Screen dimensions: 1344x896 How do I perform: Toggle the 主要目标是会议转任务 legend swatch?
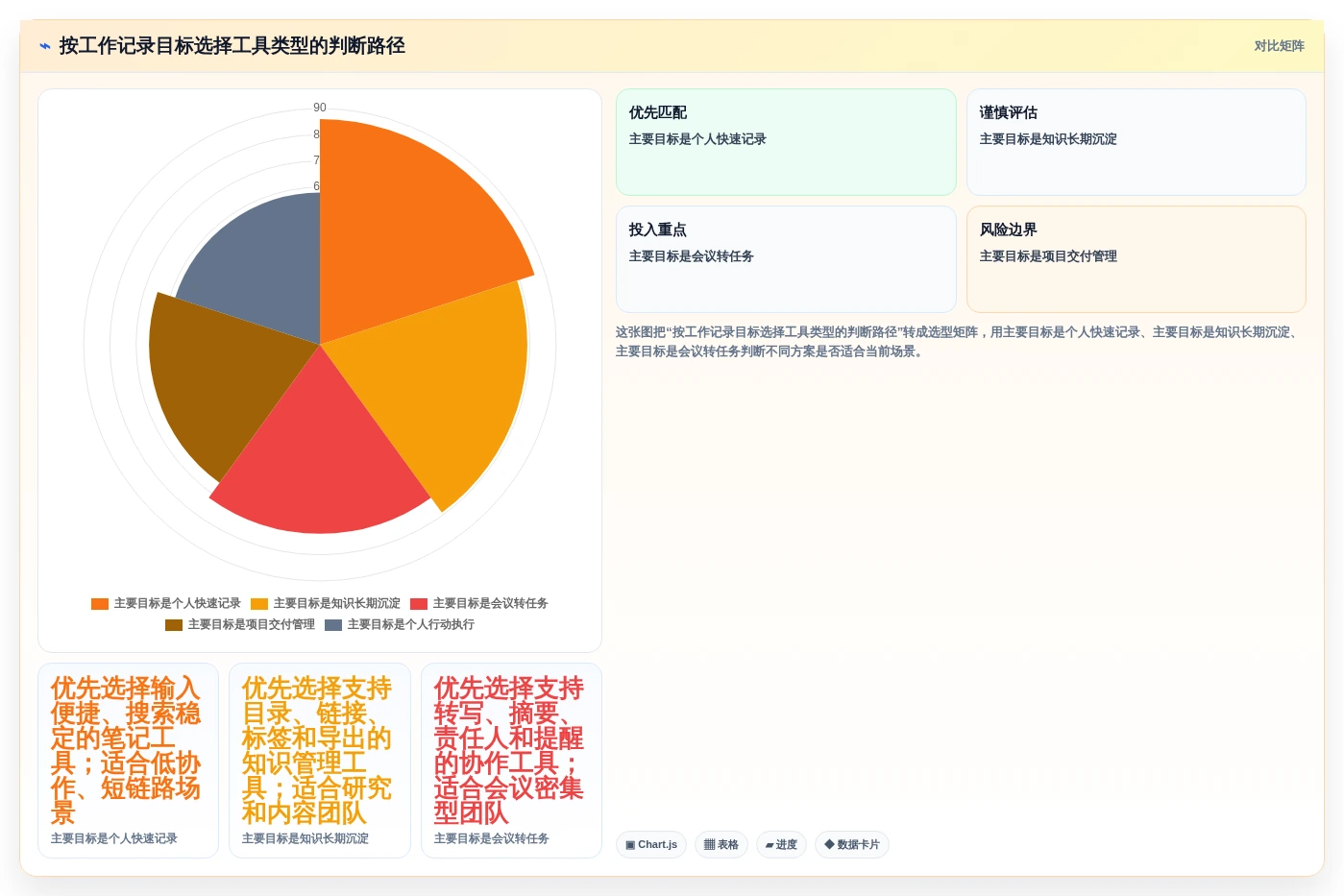tap(419, 604)
